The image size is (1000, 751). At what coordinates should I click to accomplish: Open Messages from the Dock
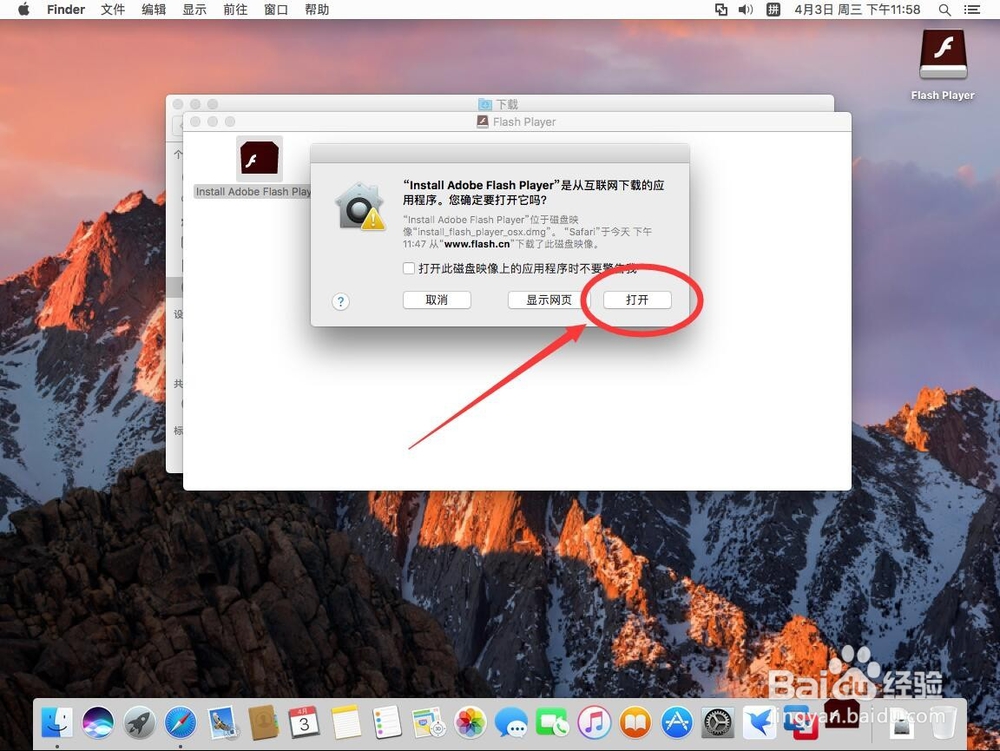pyautogui.click(x=511, y=723)
